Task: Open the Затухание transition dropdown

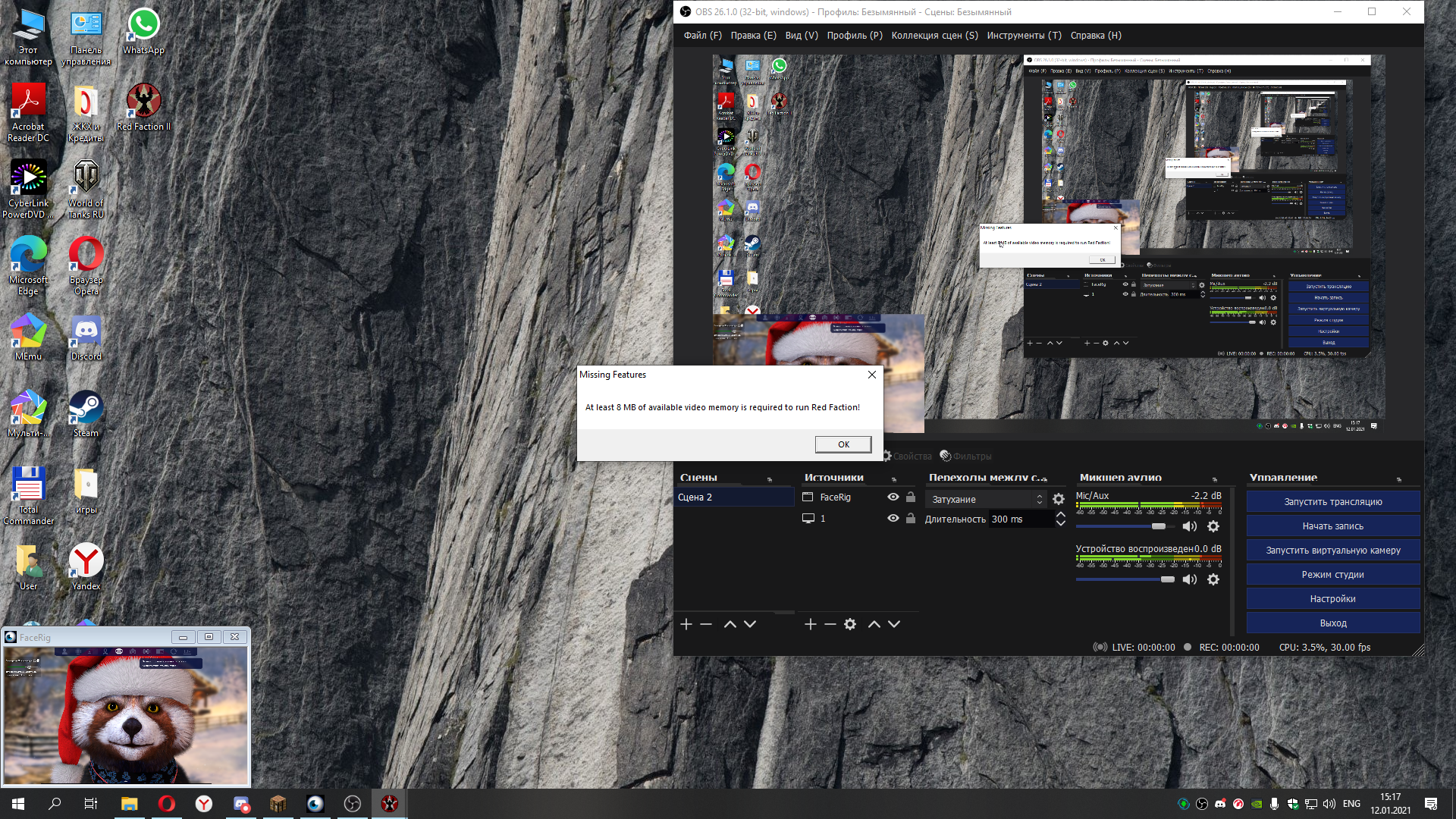Action: point(987,499)
